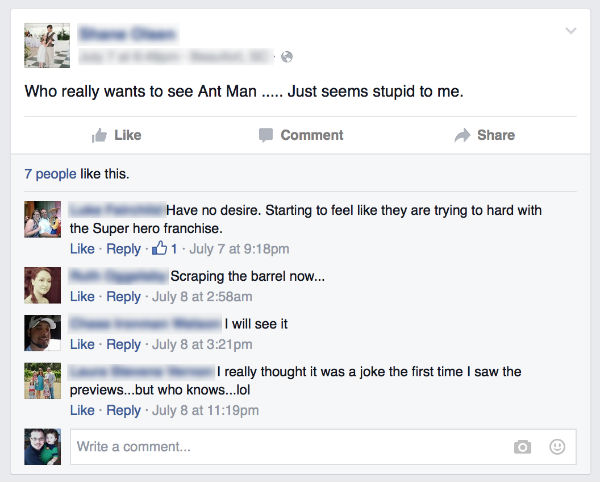This screenshot has height=482, width=600.
Task: Click Comment button under the post
Action: [x=300, y=135]
